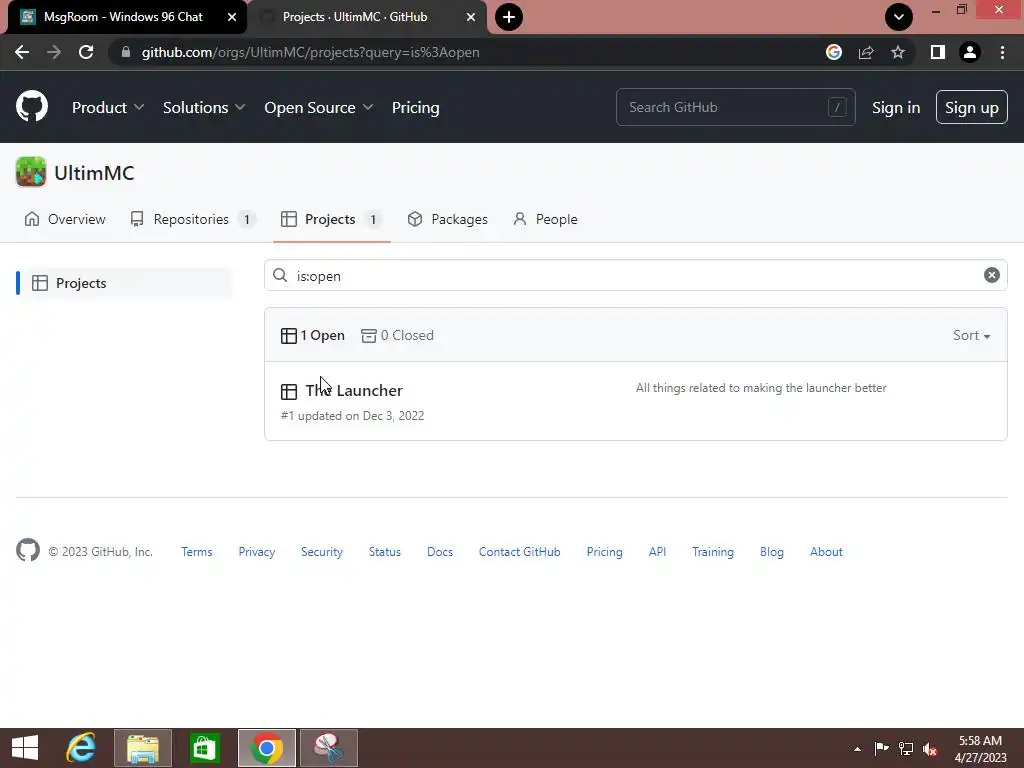1024x768 pixels.
Task: Launch Internet Explorer from taskbar
Action: coord(82,748)
